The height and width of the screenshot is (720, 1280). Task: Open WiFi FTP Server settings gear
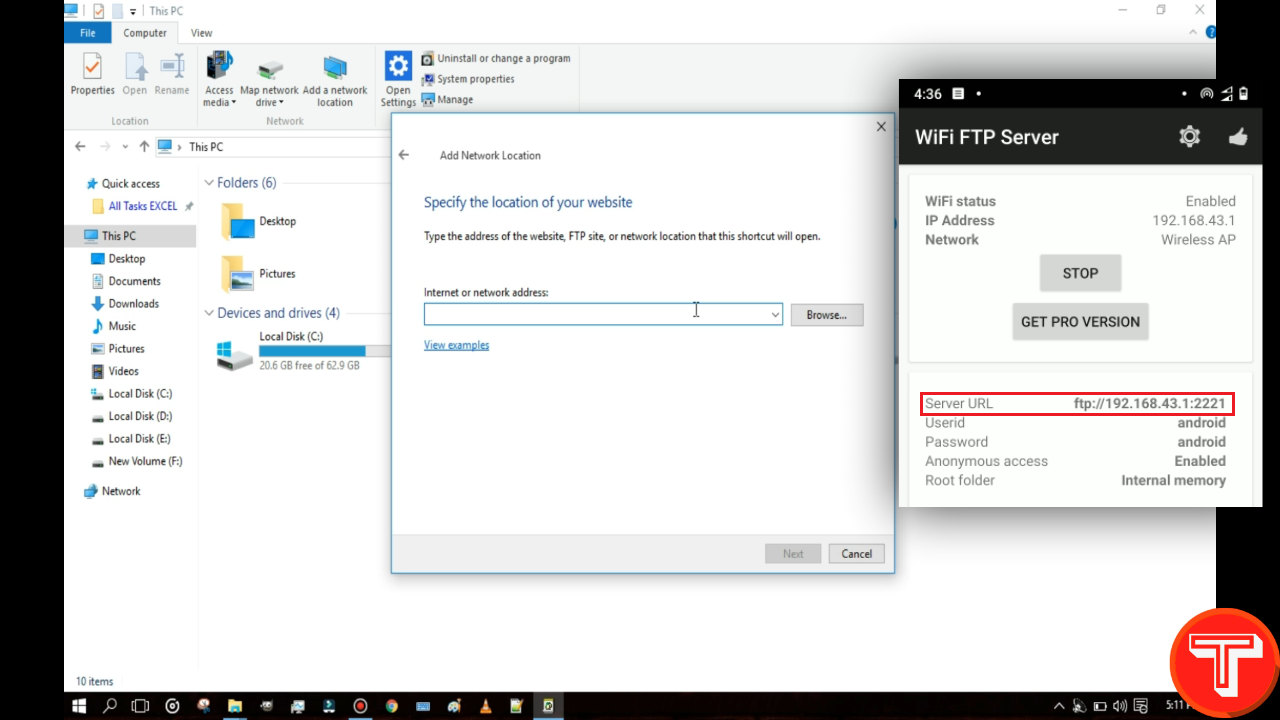click(x=1189, y=137)
